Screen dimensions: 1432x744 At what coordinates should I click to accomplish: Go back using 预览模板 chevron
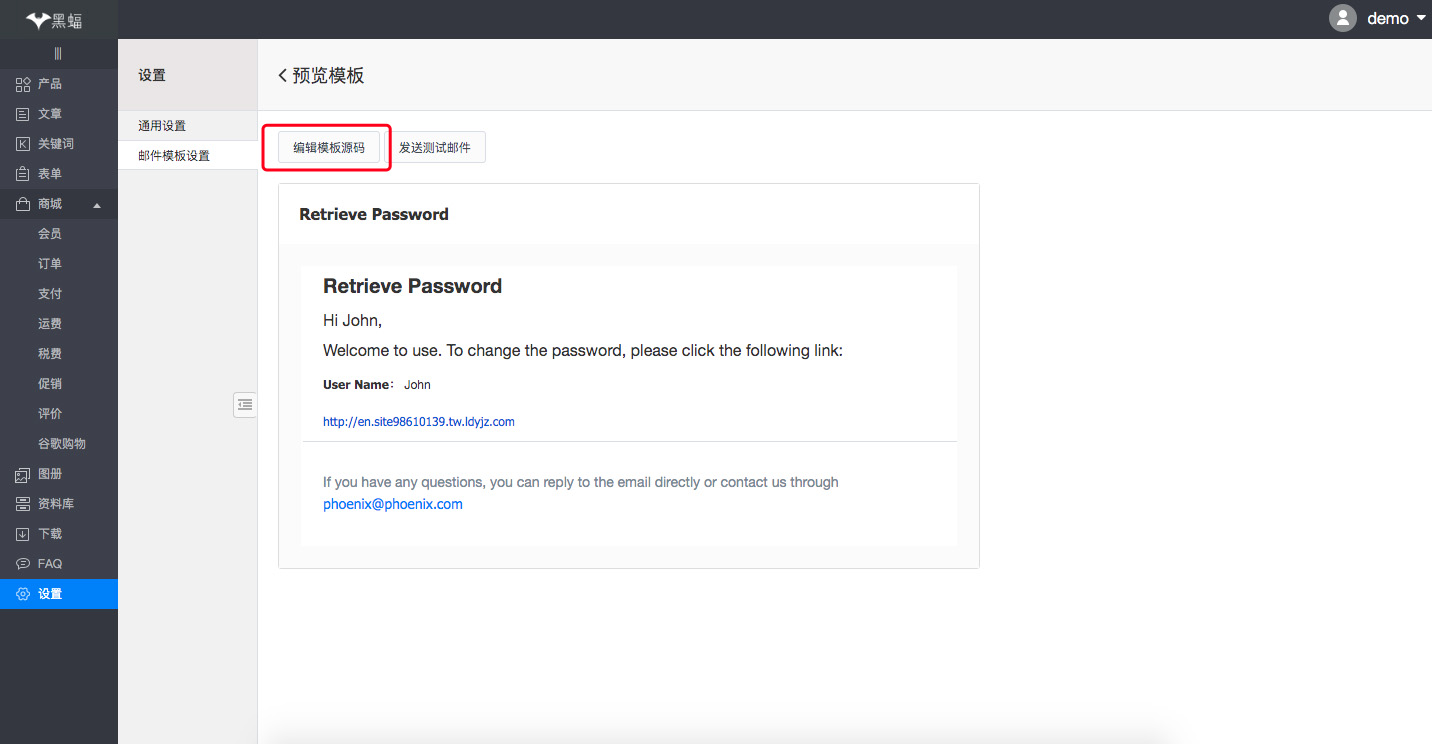[x=283, y=75]
